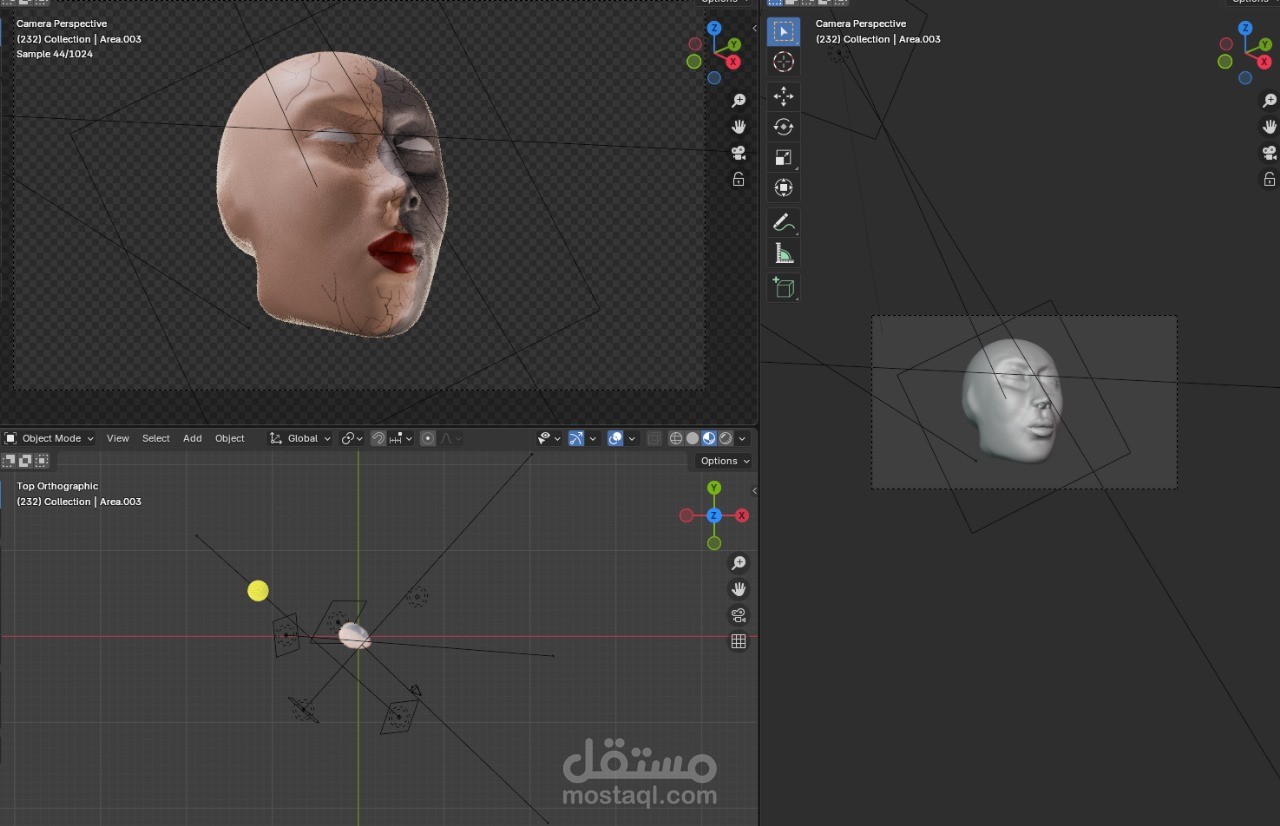Click pan hand icon in Top Orthographic viewport
Viewport: 1280px width, 826px height.
pyautogui.click(x=738, y=589)
